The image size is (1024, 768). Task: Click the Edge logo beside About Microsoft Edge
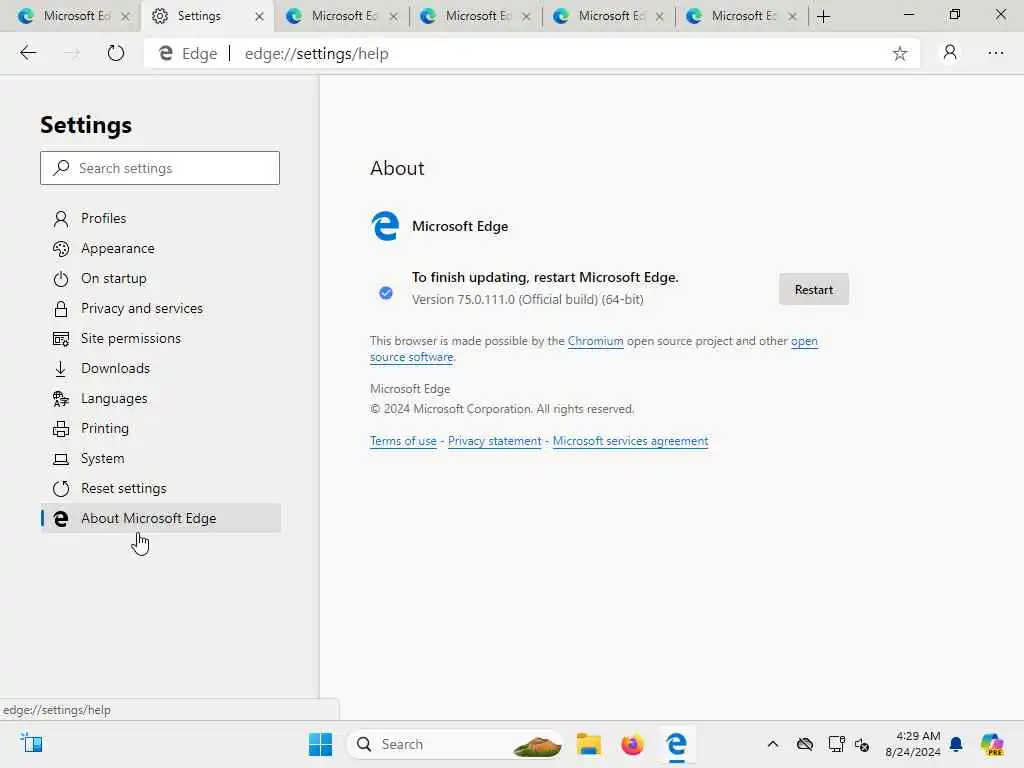(61, 519)
